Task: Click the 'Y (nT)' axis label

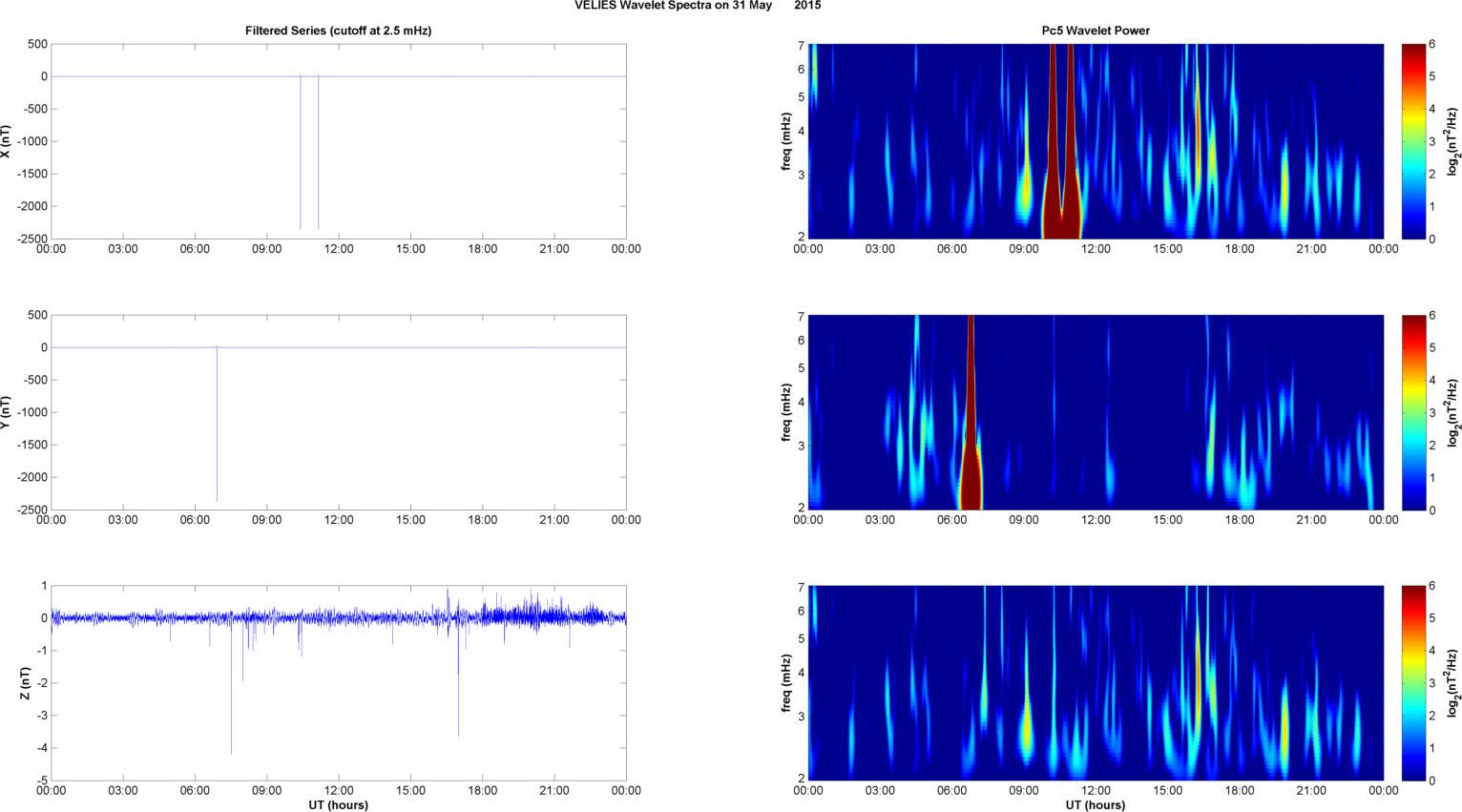Action: coord(8,412)
